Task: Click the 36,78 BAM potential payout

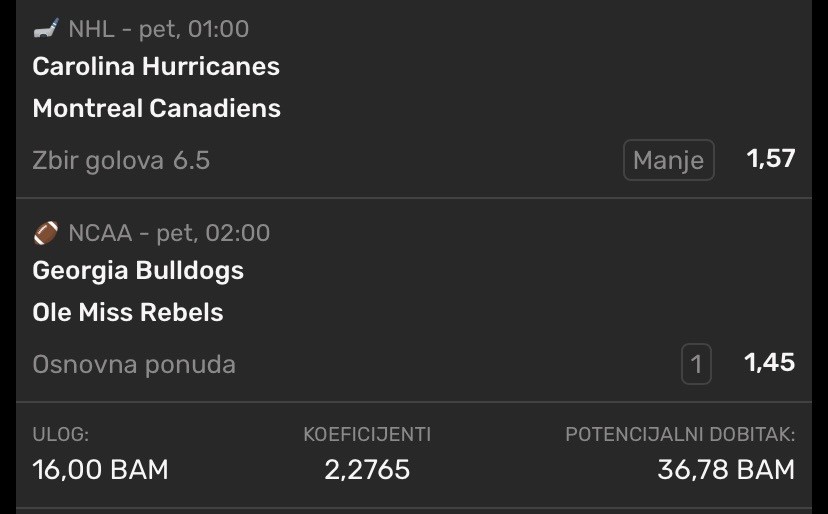Action: point(725,469)
